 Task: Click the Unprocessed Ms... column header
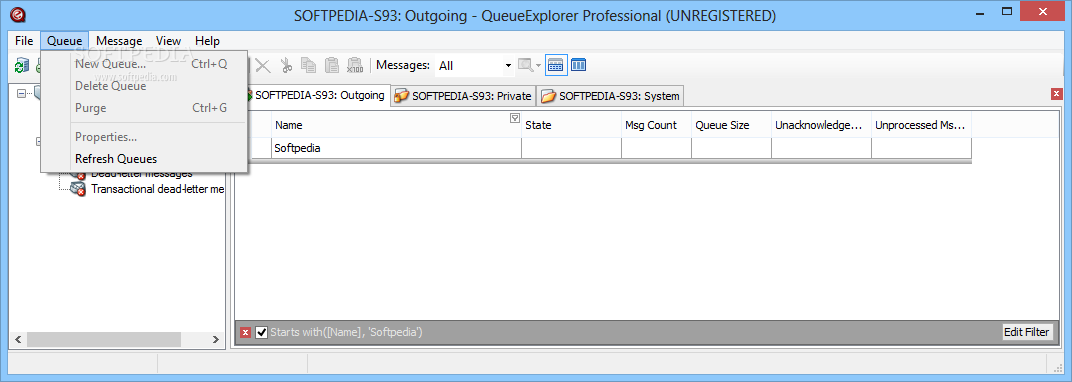922,125
